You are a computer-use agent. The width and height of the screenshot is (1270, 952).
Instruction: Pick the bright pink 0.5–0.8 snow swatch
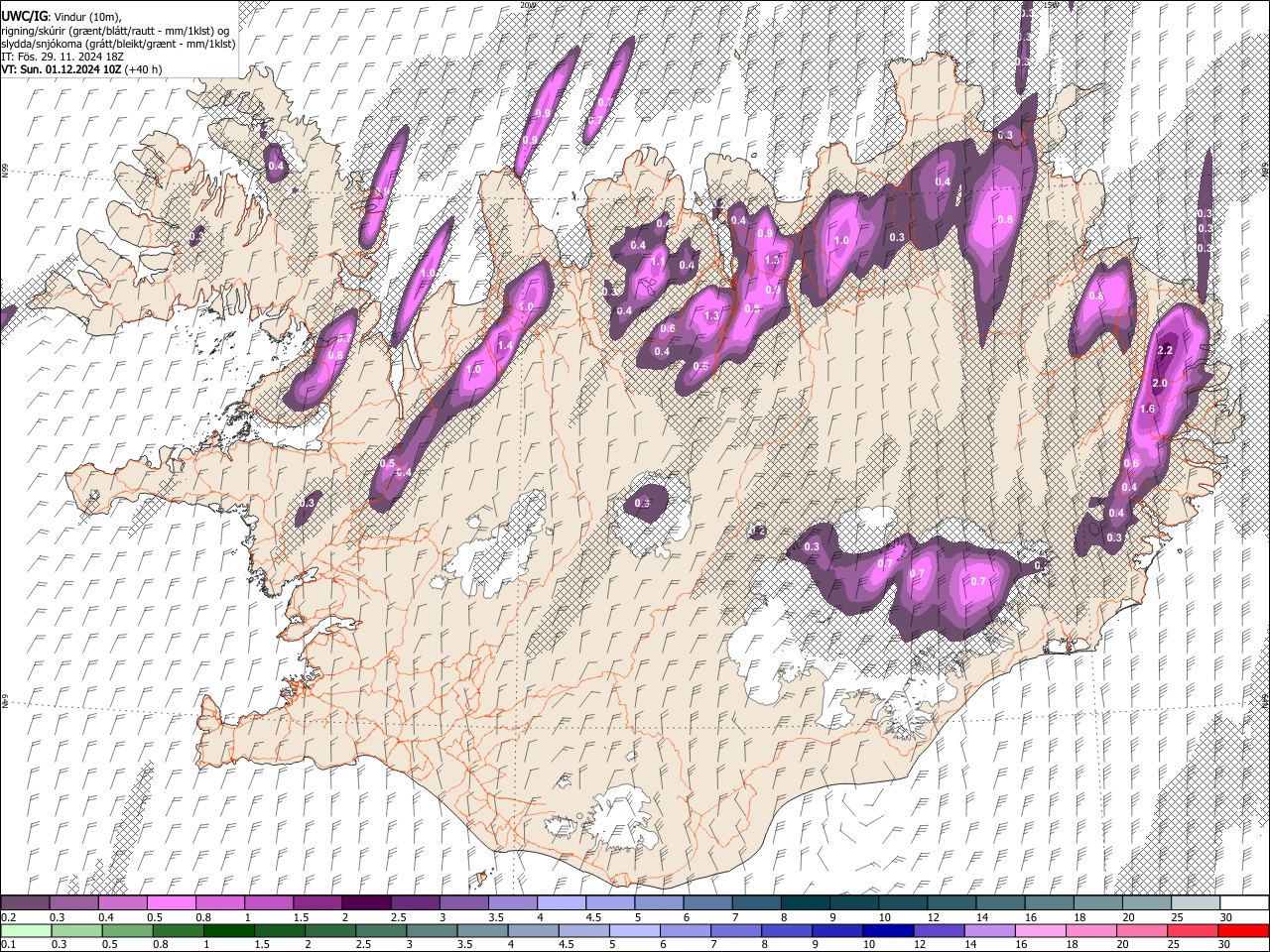click(171, 903)
